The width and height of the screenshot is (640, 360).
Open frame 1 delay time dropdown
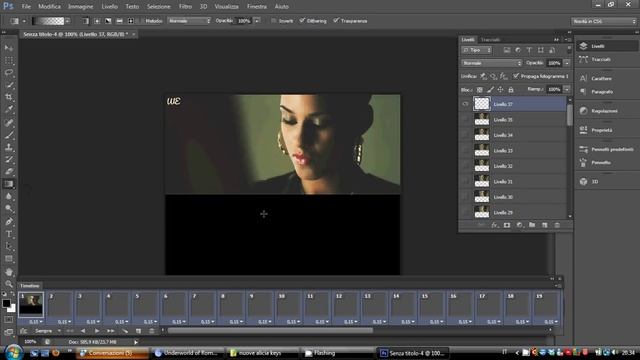coord(35,322)
